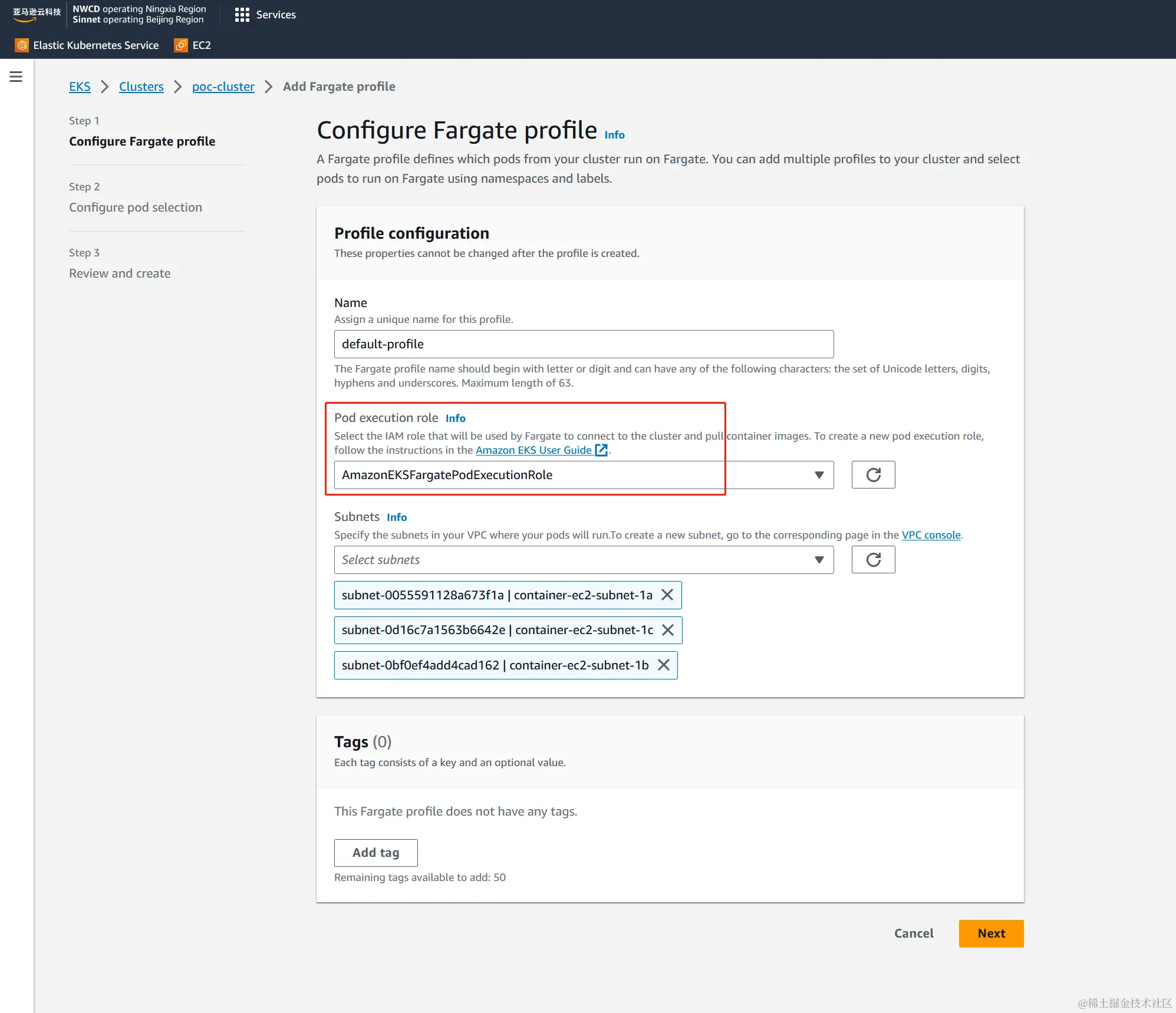The width and height of the screenshot is (1176, 1013).
Task: Open Elastic Kubernetes Service shortcut text
Action: pos(96,45)
